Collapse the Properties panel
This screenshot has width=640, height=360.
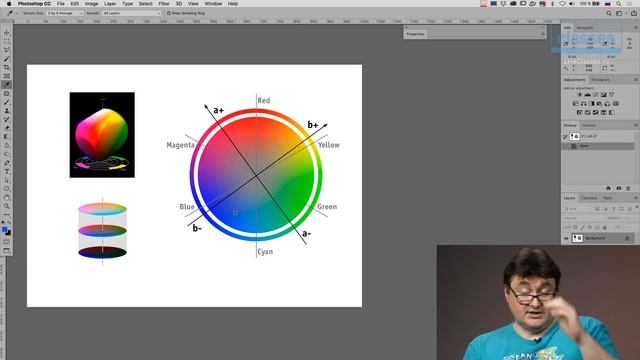(543, 27)
